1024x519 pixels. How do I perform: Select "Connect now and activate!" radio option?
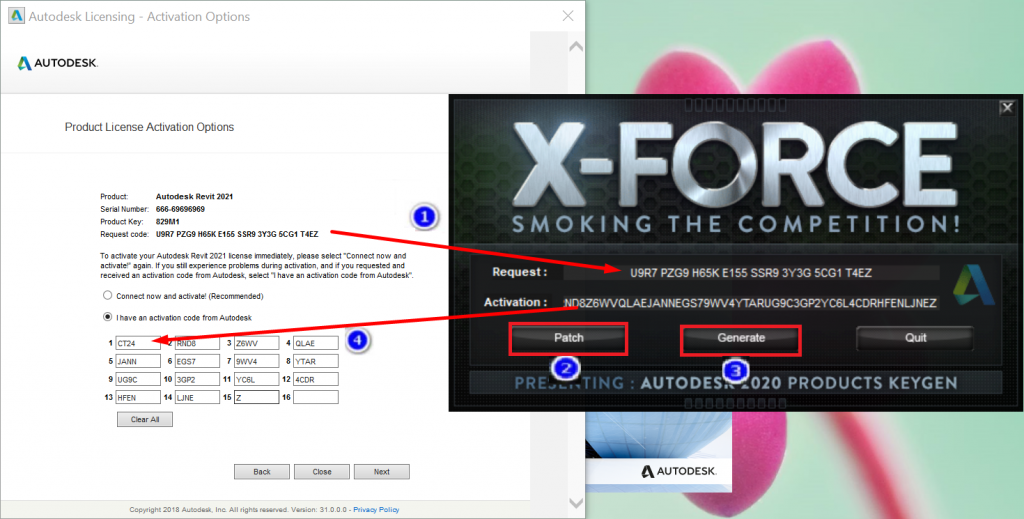108,296
